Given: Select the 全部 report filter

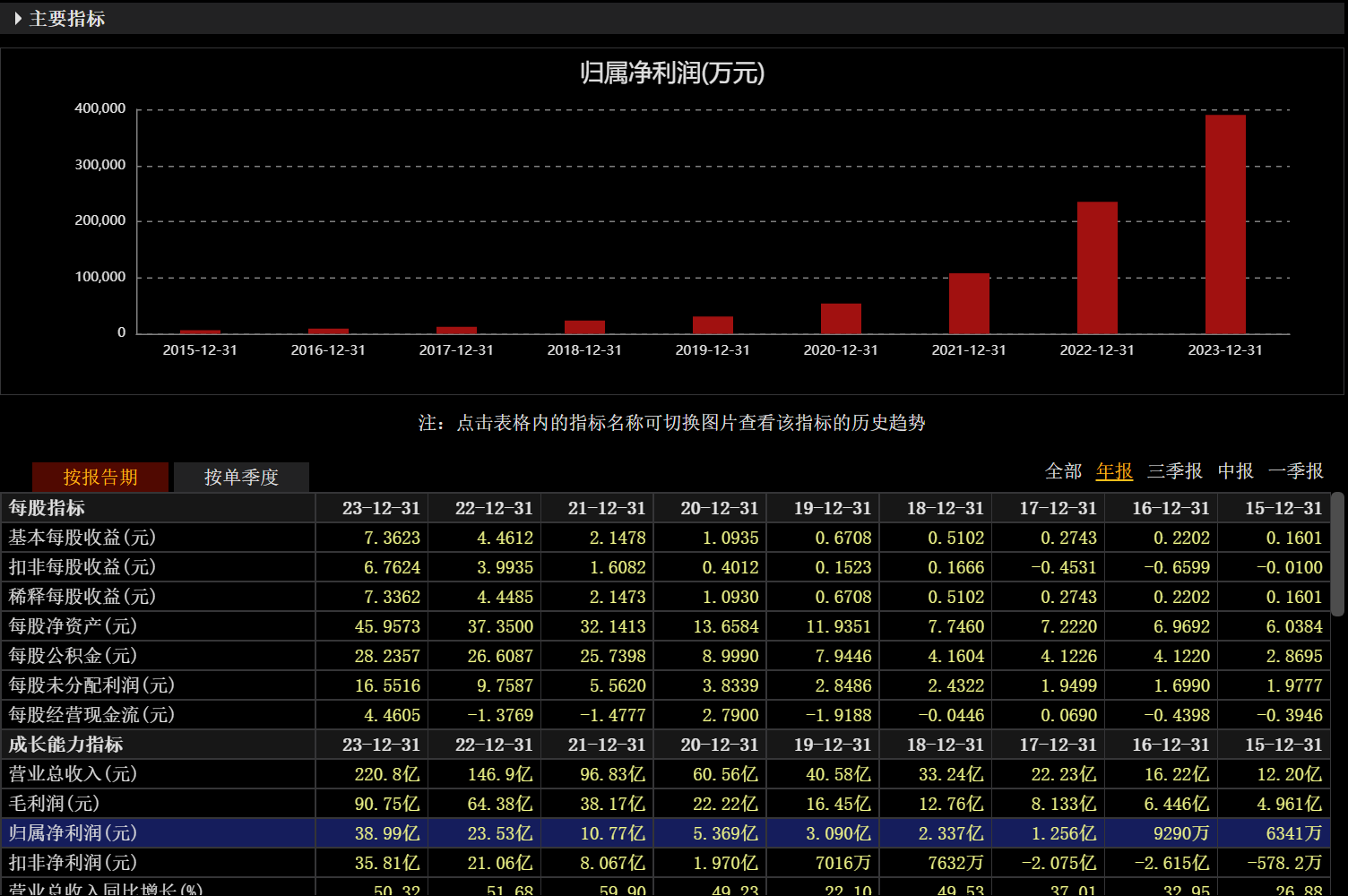Looking at the screenshot, I should (x=1063, y=471).
